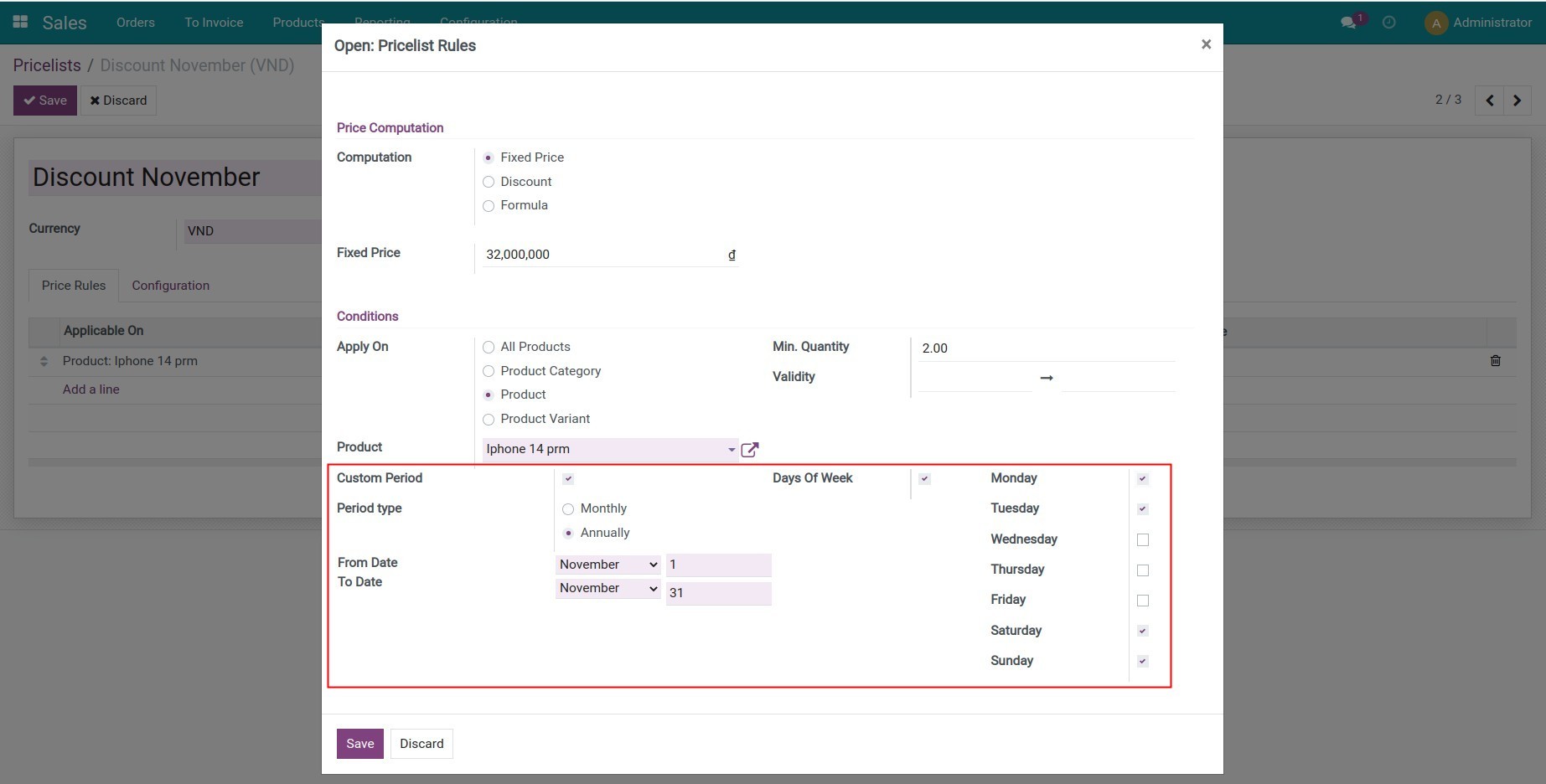Go to the next pricelist record
The width and height of the screenshot is (1546, 784).
coord(1517,101)
